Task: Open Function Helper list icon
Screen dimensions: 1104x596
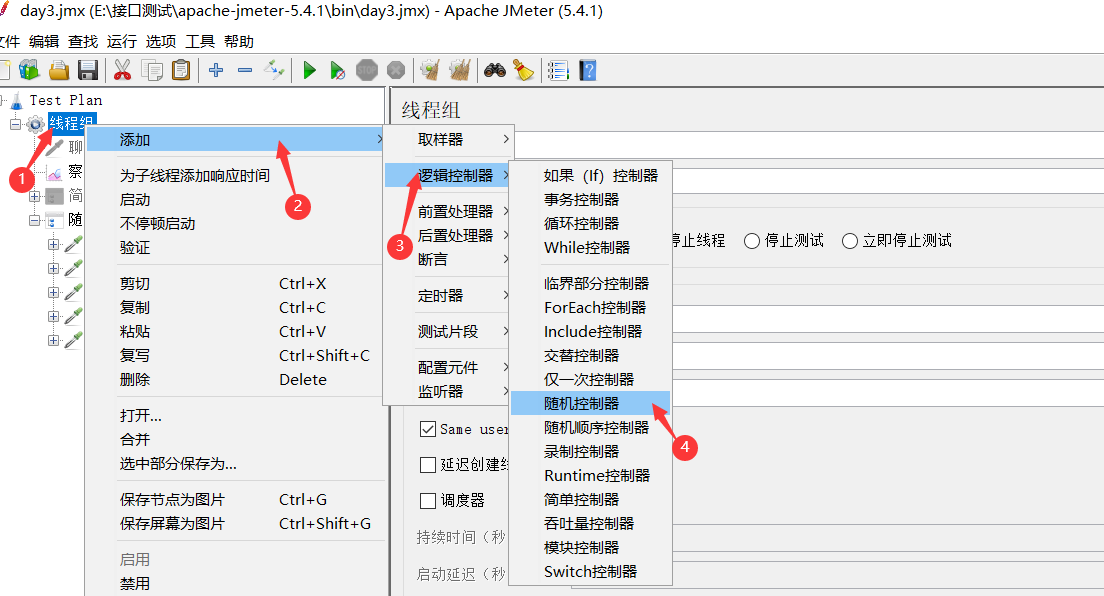Action: 558,70
